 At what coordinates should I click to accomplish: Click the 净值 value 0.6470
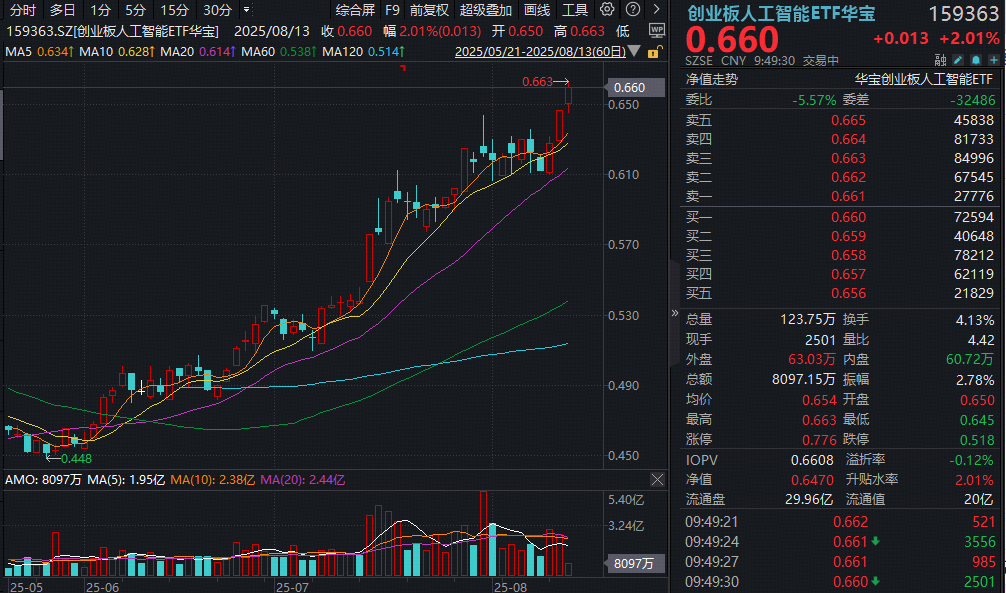812,480
